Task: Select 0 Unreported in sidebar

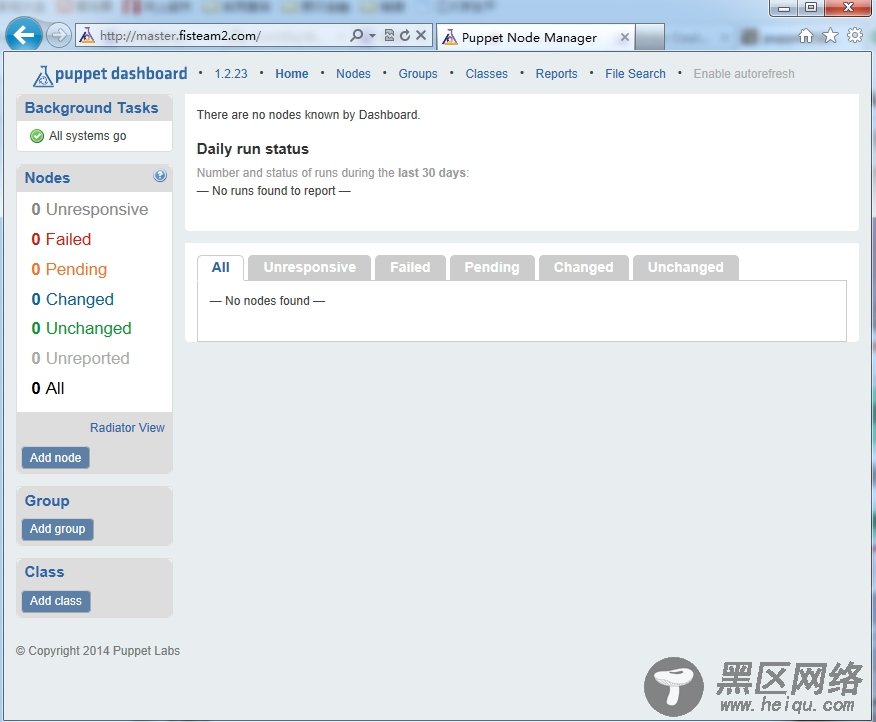Action: pyautogui.click(x=80, y=358)
